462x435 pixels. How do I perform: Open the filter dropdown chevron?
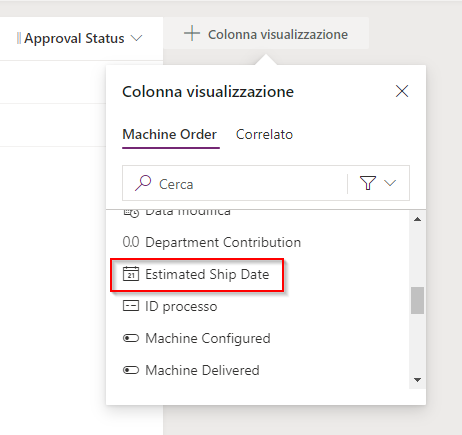390,183
